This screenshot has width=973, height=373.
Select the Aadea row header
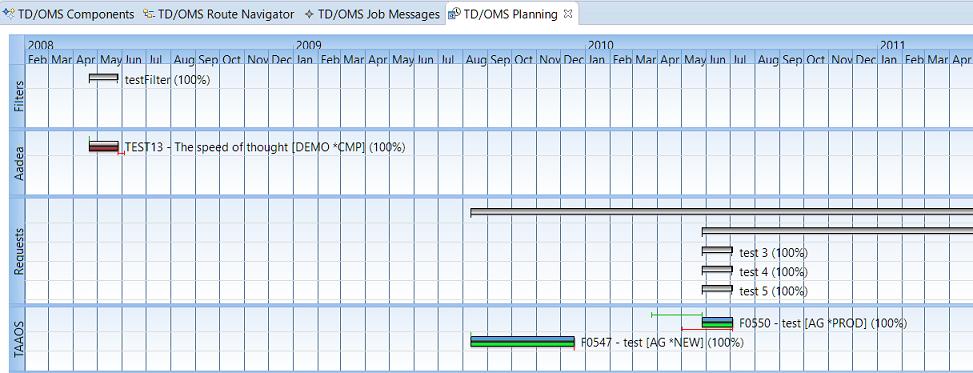18,163
